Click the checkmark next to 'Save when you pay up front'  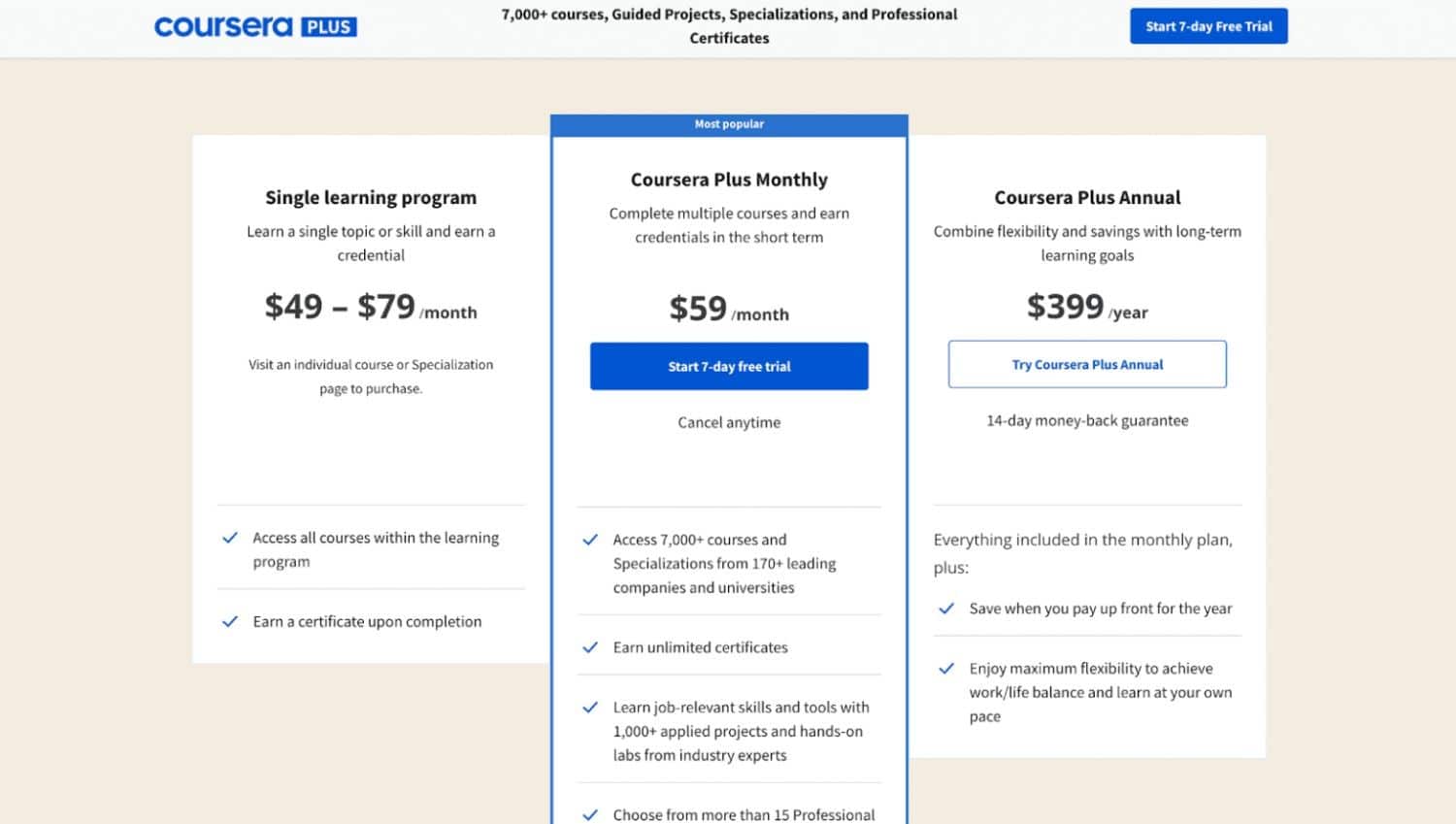pos(946,608)
